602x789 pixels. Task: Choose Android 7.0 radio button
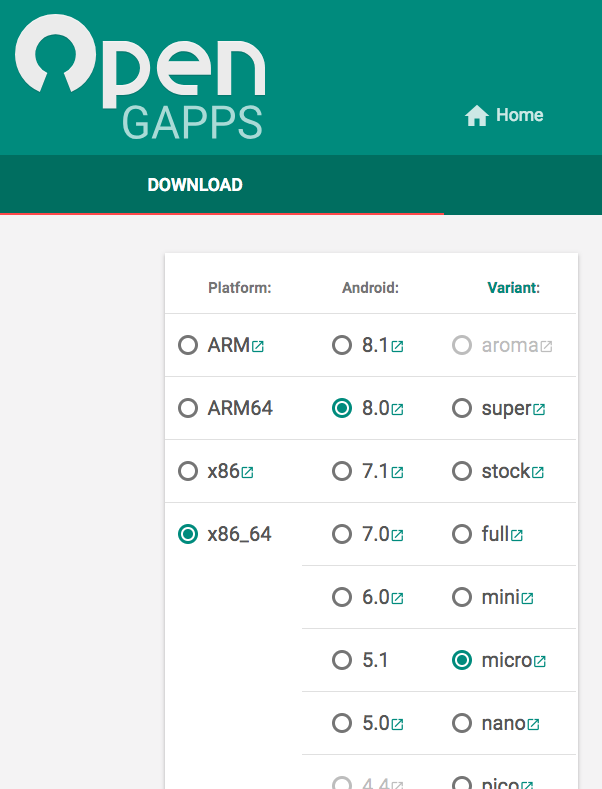coord(342,534)
